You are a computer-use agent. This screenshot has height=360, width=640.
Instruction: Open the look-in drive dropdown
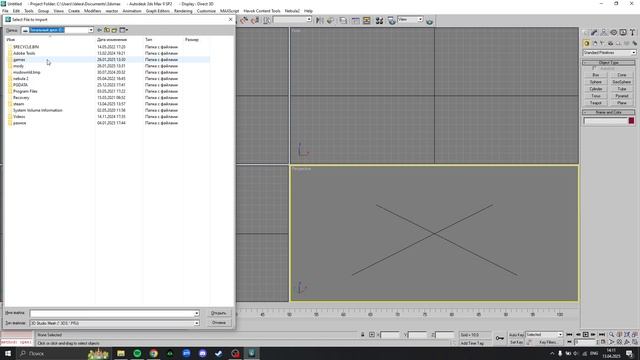coord(91,30)
